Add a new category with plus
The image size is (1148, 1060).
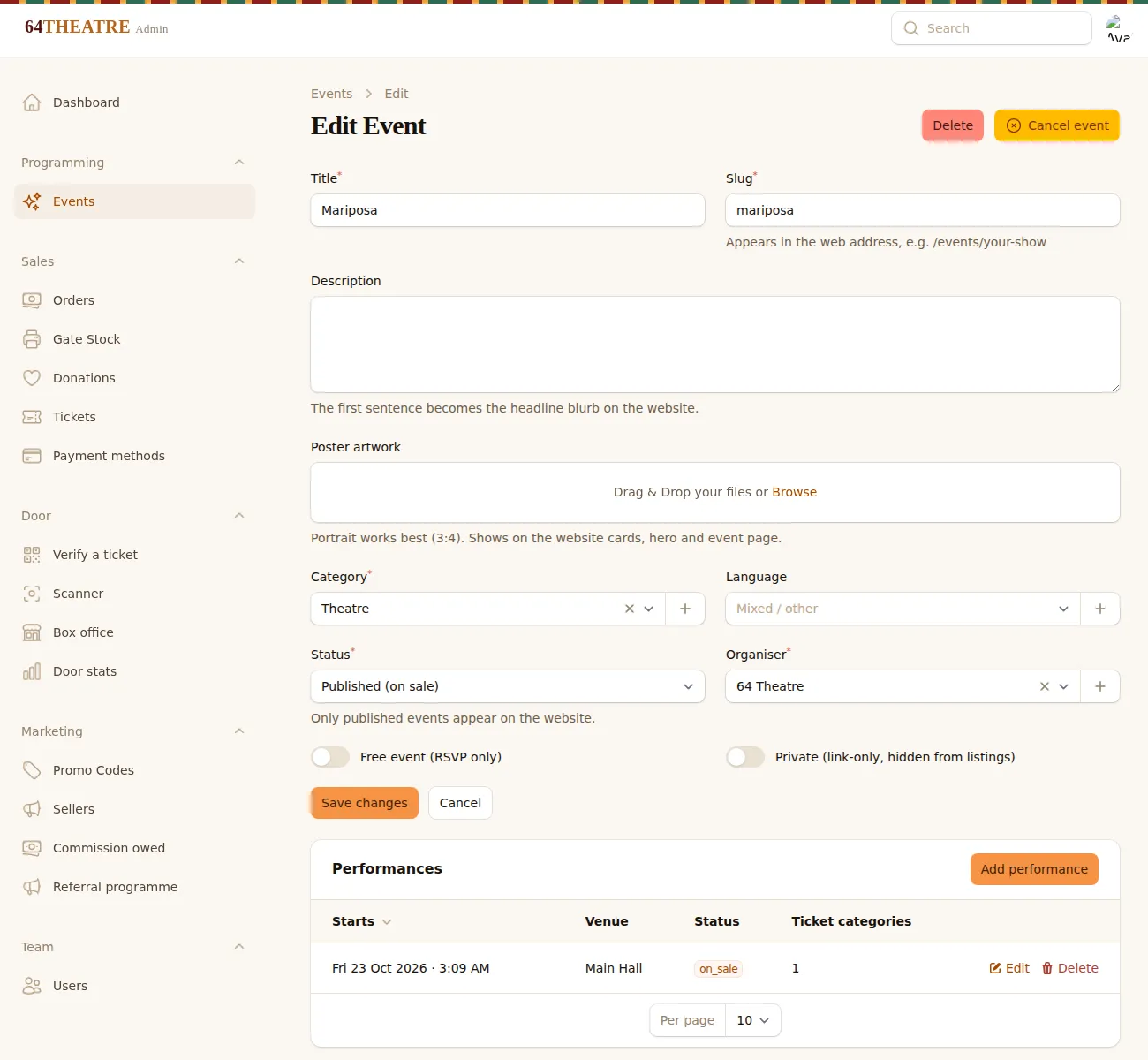pos(685,609)
